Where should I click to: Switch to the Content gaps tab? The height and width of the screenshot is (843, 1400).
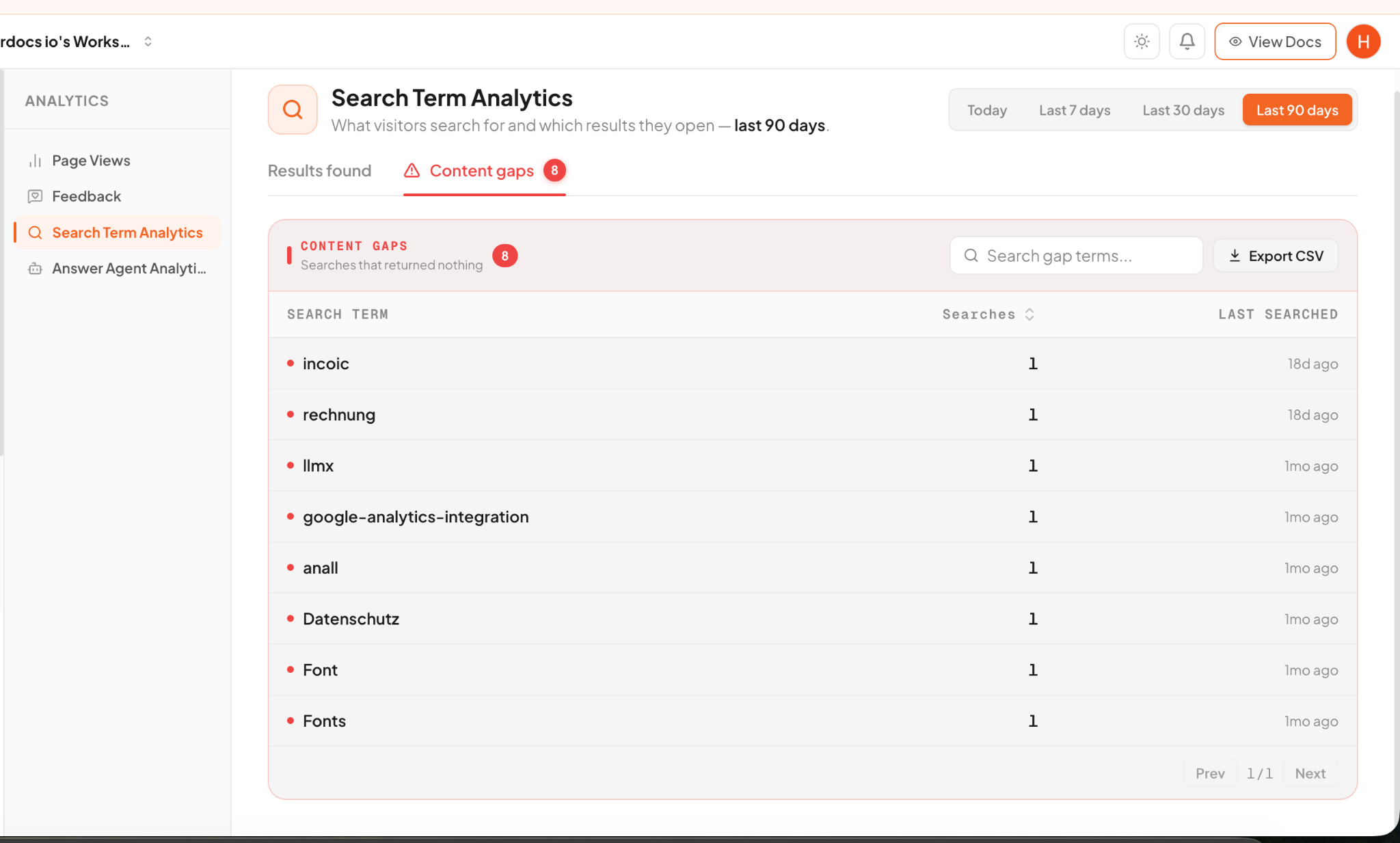pos(484,171)
